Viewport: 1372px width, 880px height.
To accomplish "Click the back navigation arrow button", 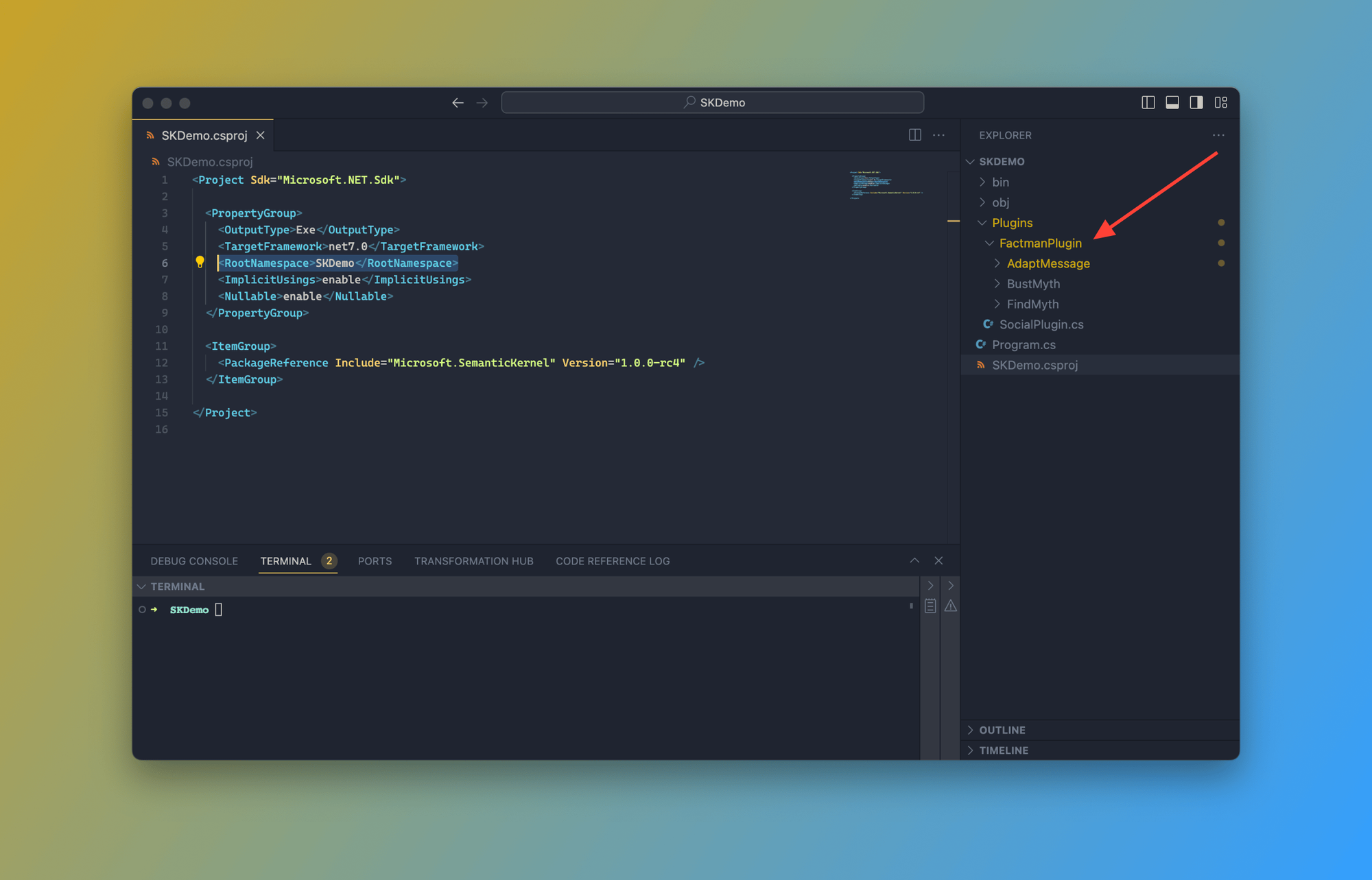I will point(457,103).
